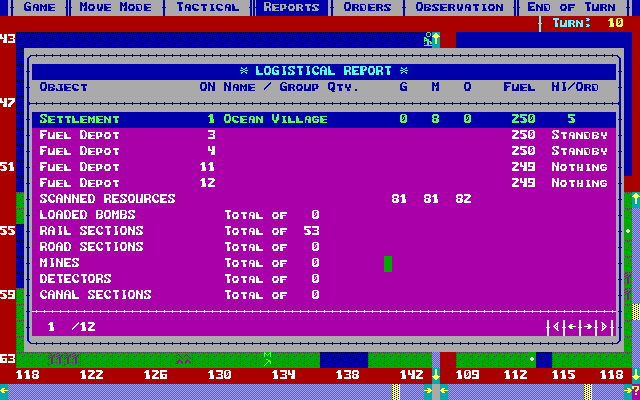Click white dot marker above coordinate 115

[531, 359]
